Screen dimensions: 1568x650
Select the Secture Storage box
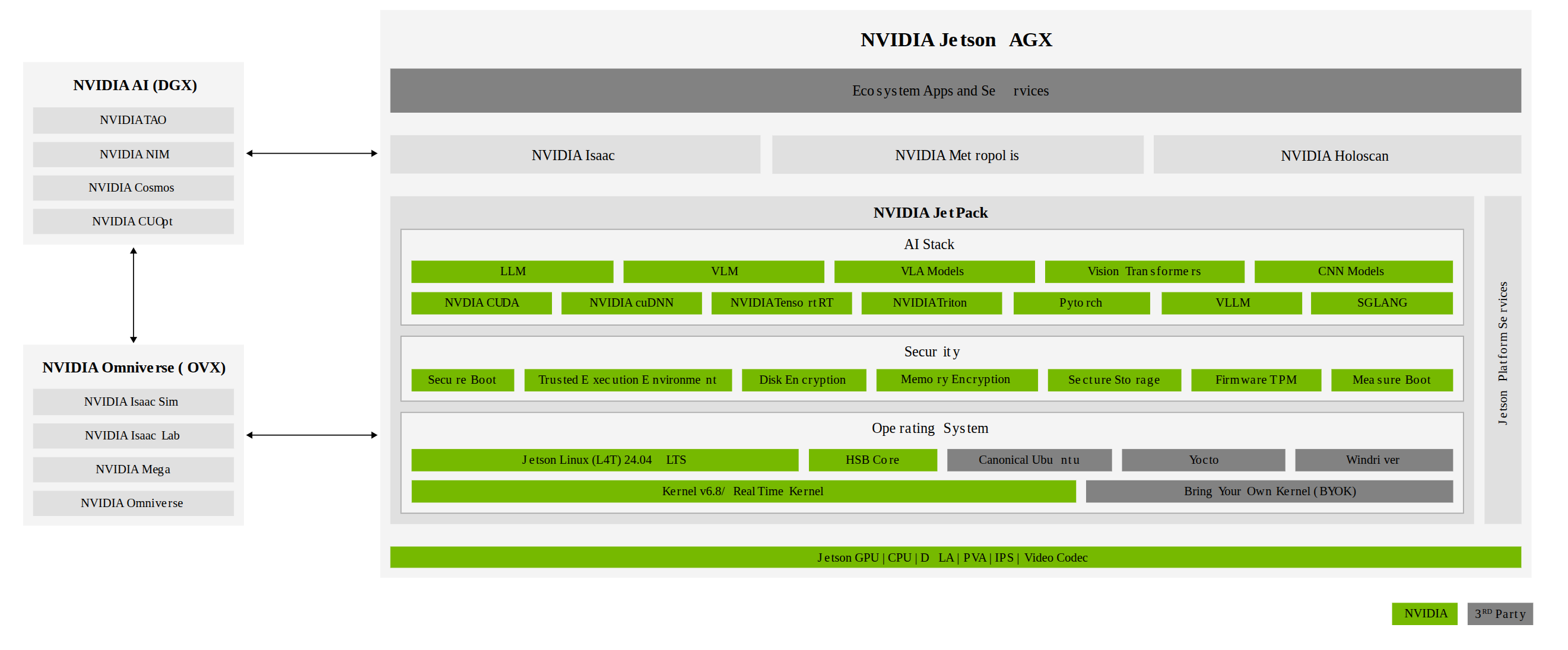coord(1115,380)
